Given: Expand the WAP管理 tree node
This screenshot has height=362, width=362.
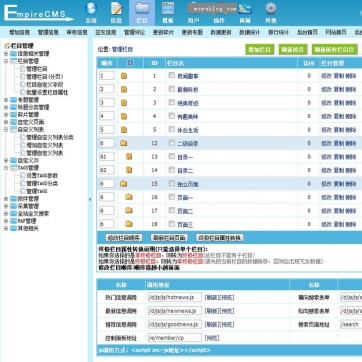Looking at the screenshot, I should (6, 221).
